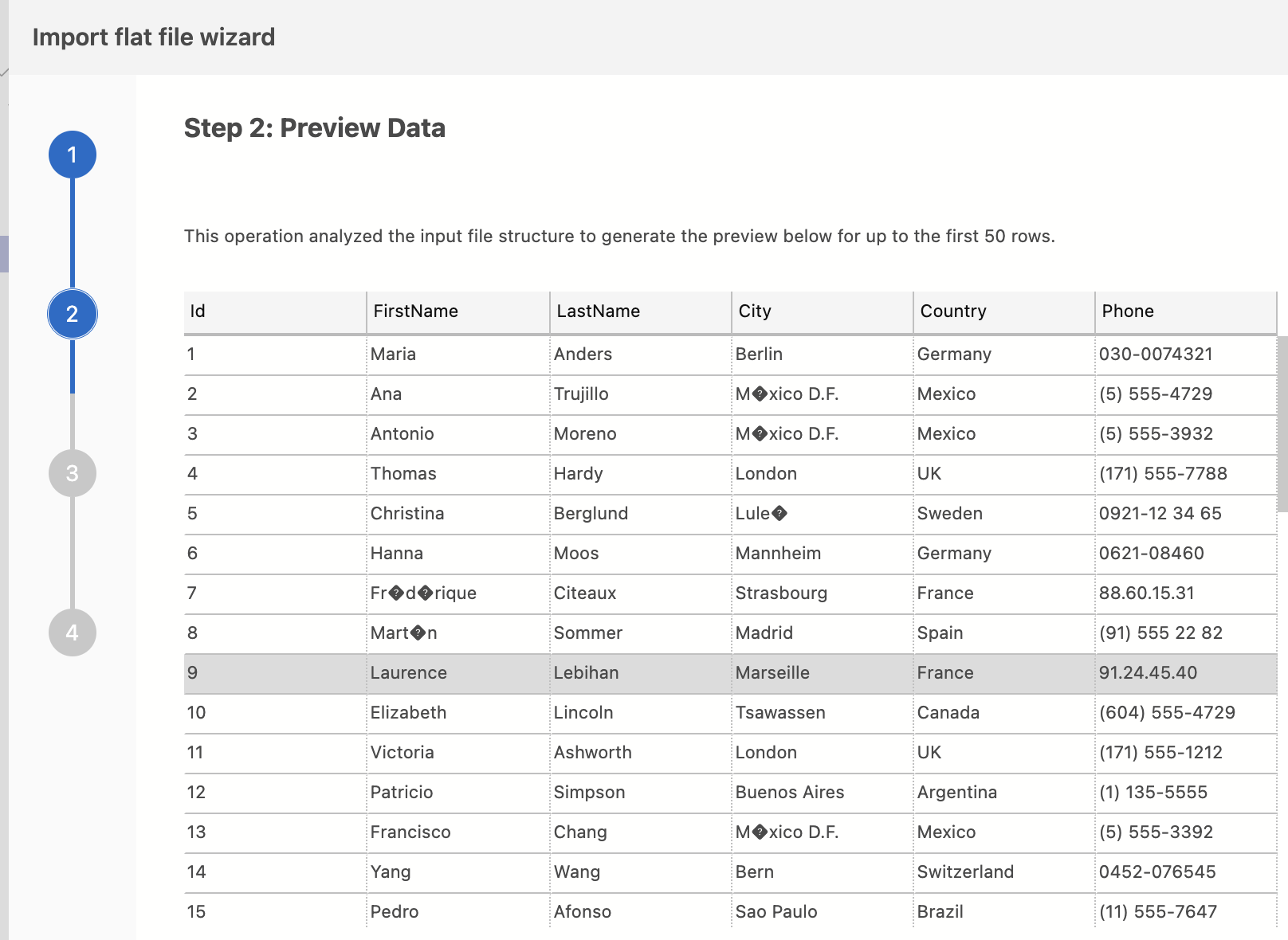
Task: Click the Elizabeth first name cell
Action: (458, 713)
